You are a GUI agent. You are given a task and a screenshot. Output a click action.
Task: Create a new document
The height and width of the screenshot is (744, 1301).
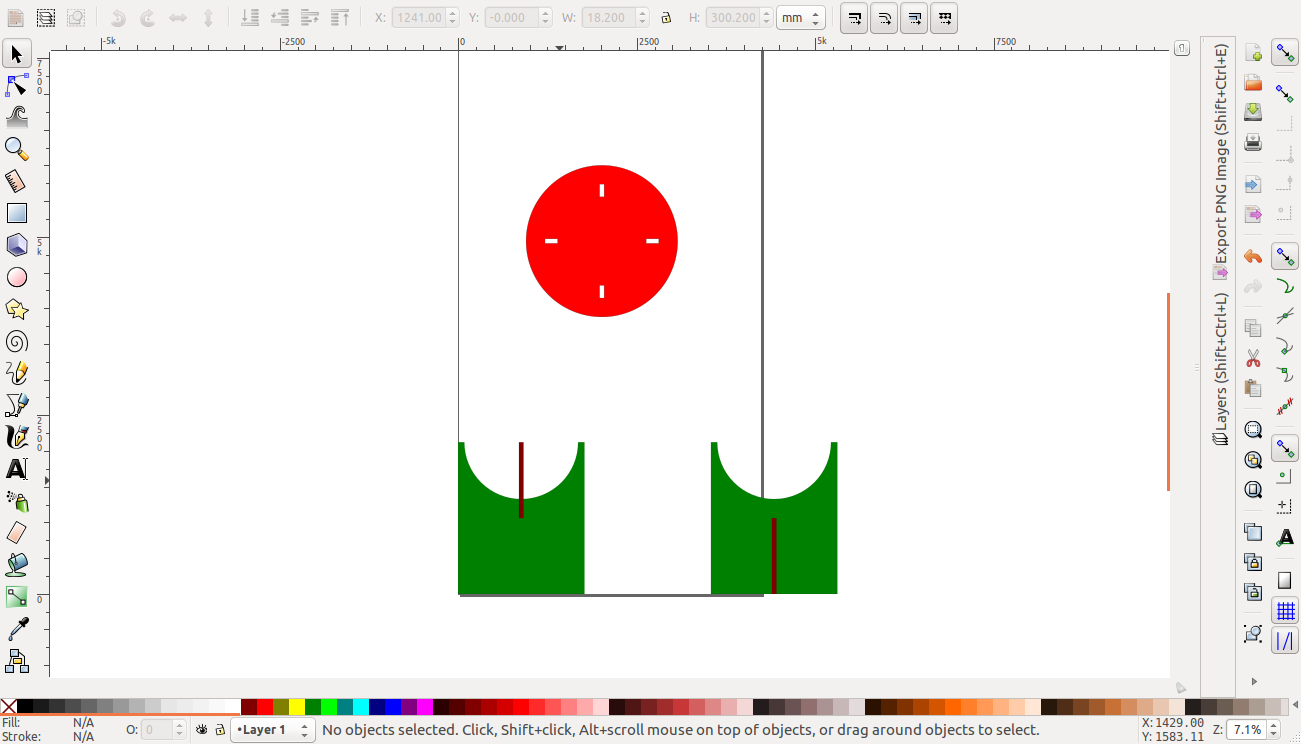(x=1253, y=53)
